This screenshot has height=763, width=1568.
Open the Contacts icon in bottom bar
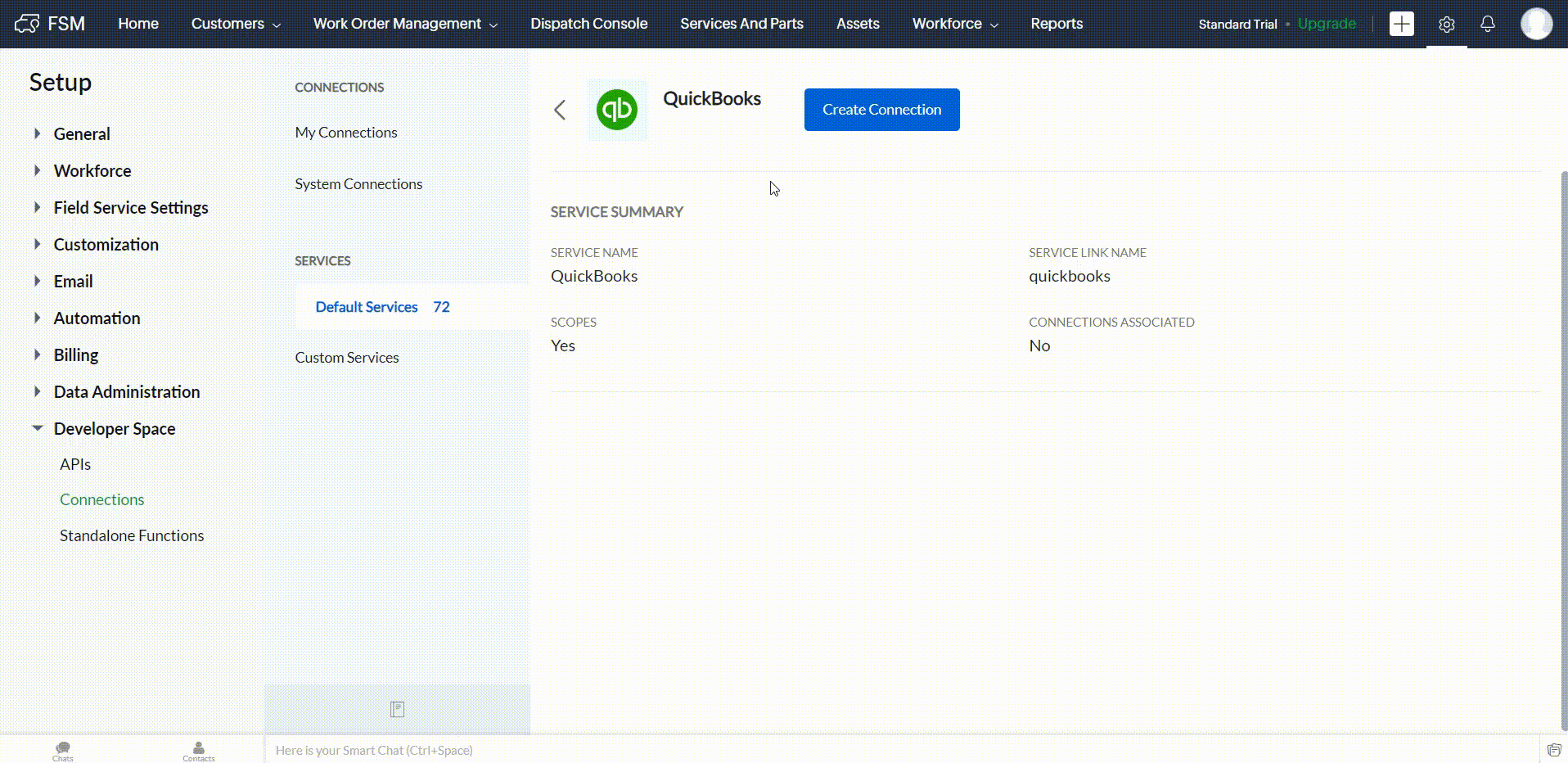coord(199,750)
